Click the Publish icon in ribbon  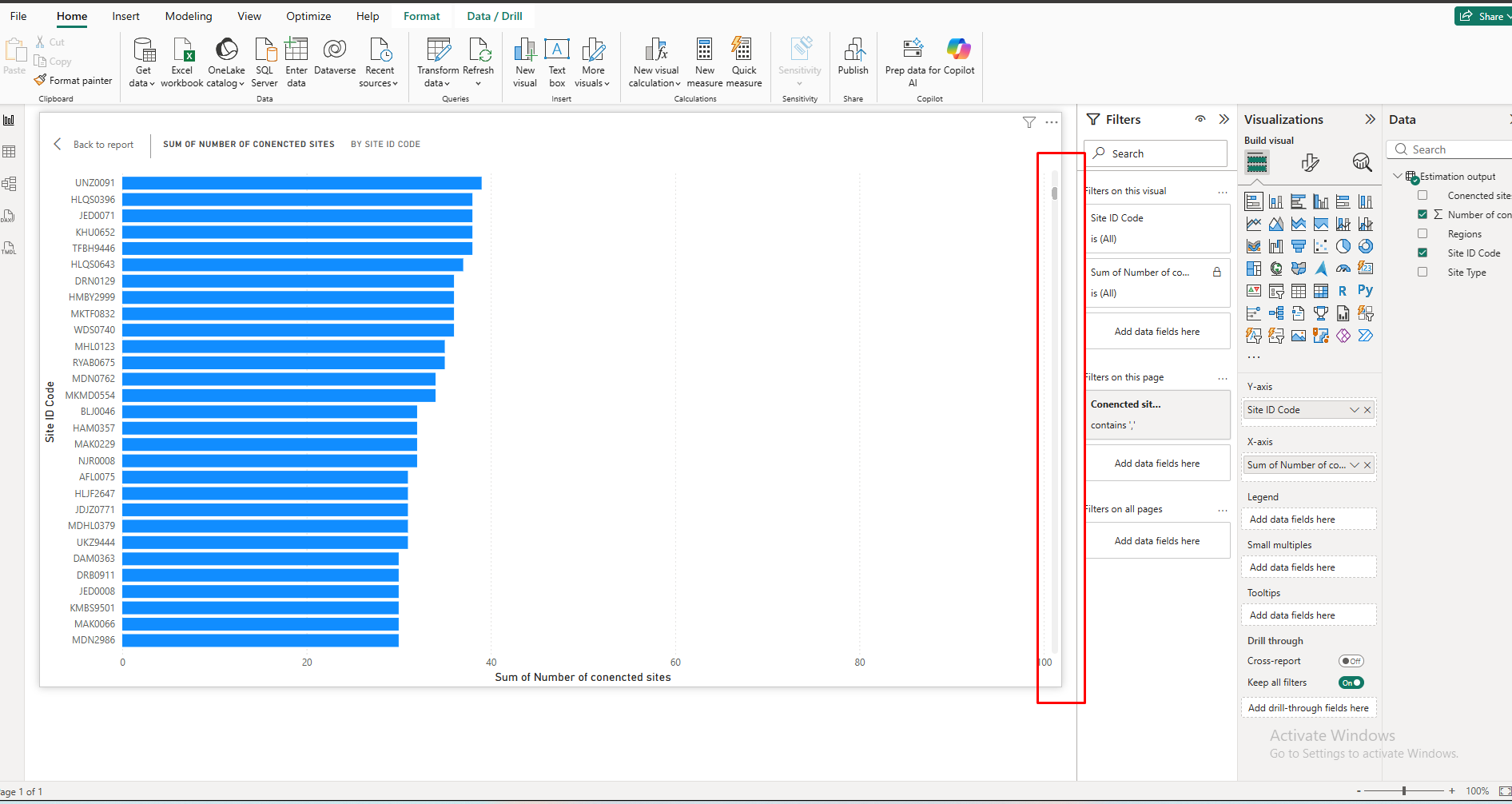click(853, 51)
